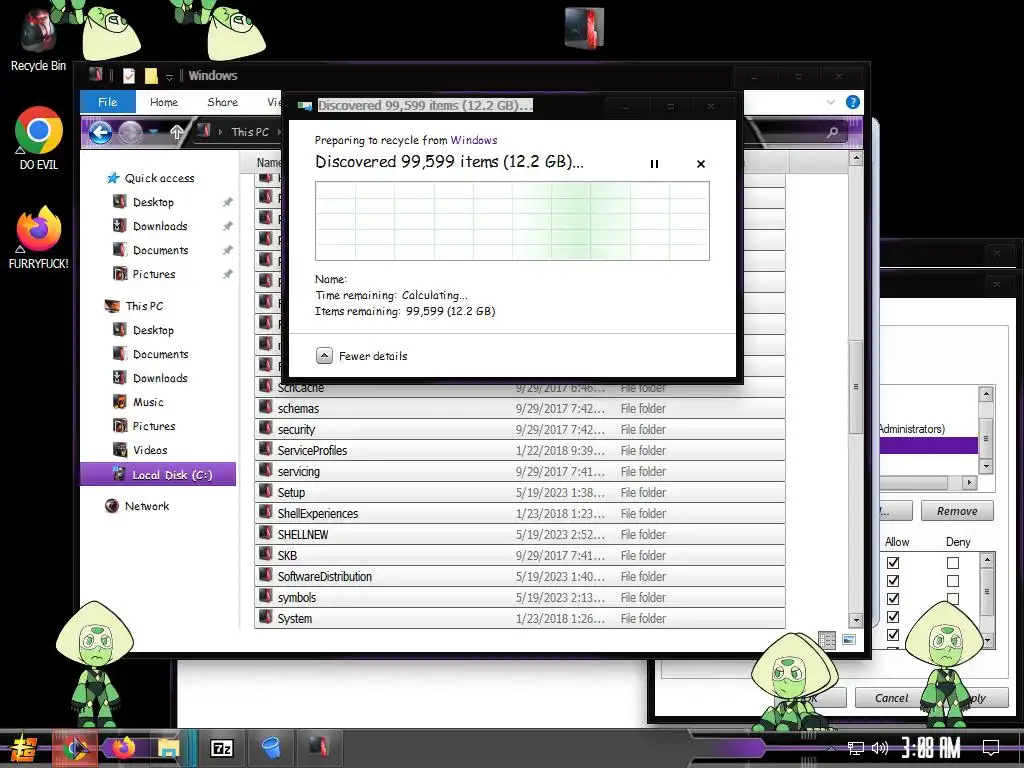This screenshot has width=1024, height=768.
Task: Follow the Windows link in recycle dialog
Action: coord(473,140)
